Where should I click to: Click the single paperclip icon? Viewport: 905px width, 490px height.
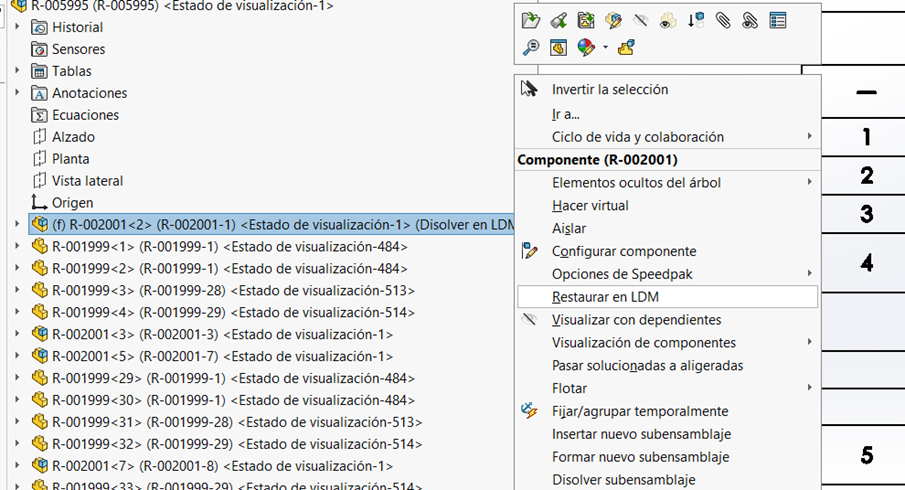click(723, 21)
